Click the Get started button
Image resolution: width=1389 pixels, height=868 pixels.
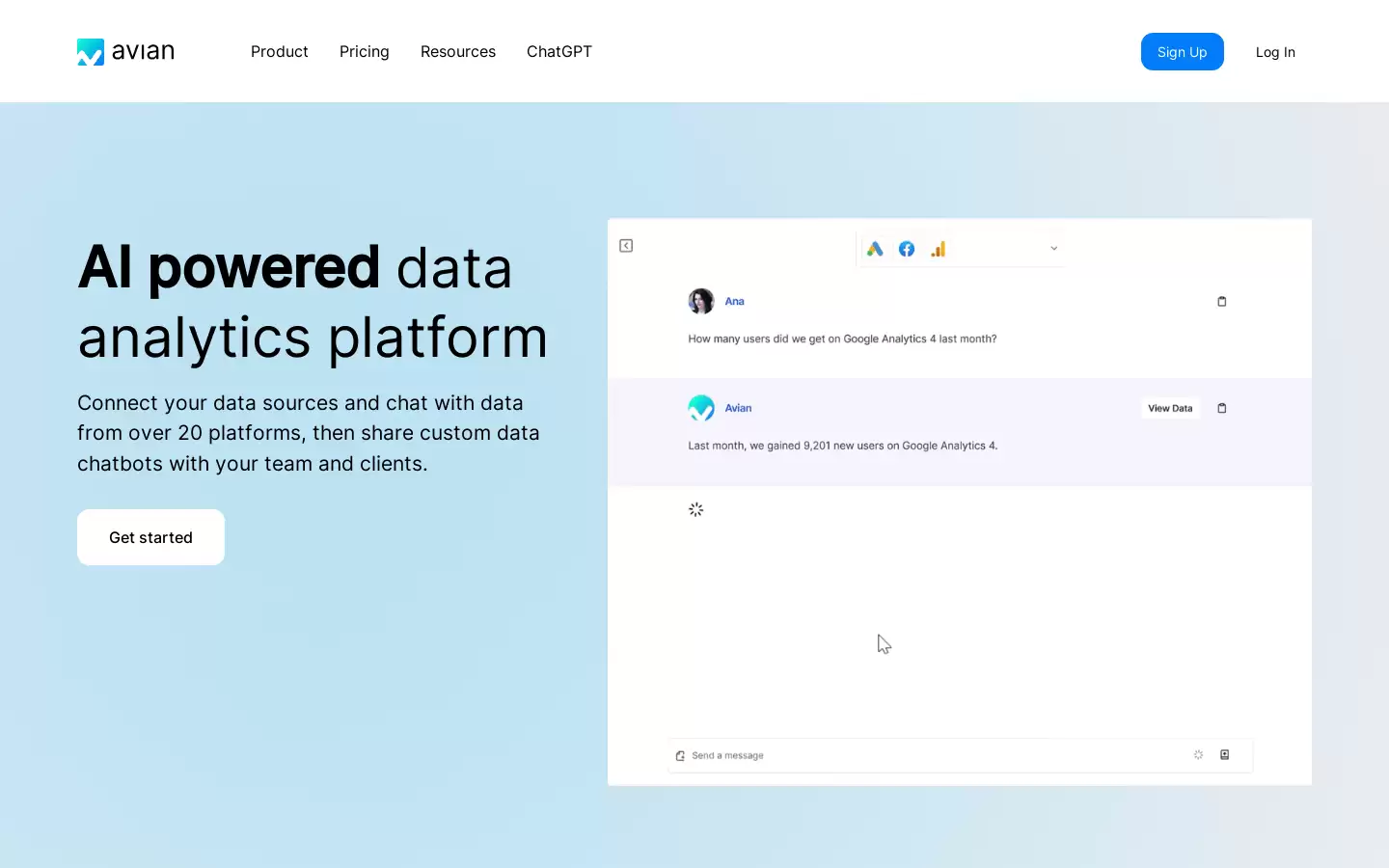(x=150, y=537)
